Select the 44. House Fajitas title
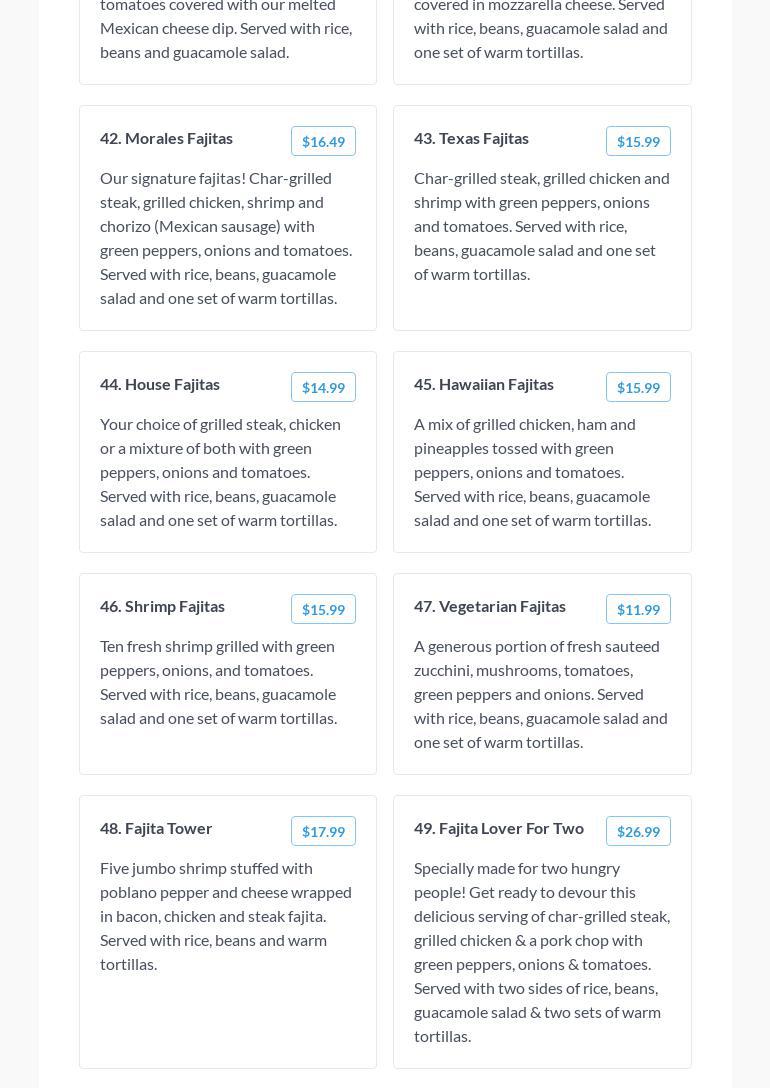This screenshot has height=1088, width=770. pyautogui.click(x=160, y=384)
